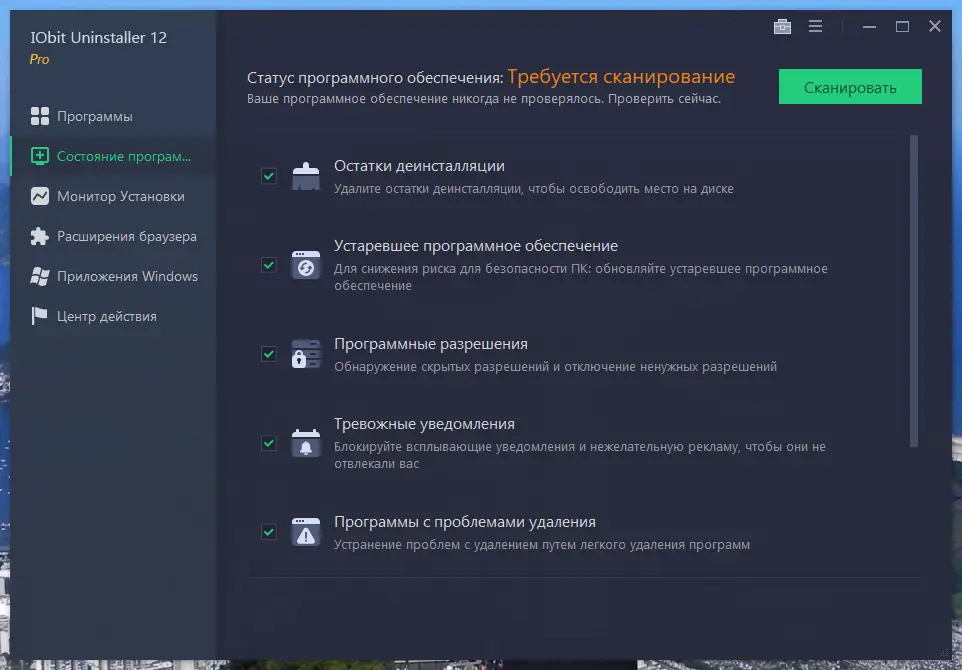The image size is (962, 670).
Task: Open the hamburger menu at the top right
Action: [x=815, y=26]
